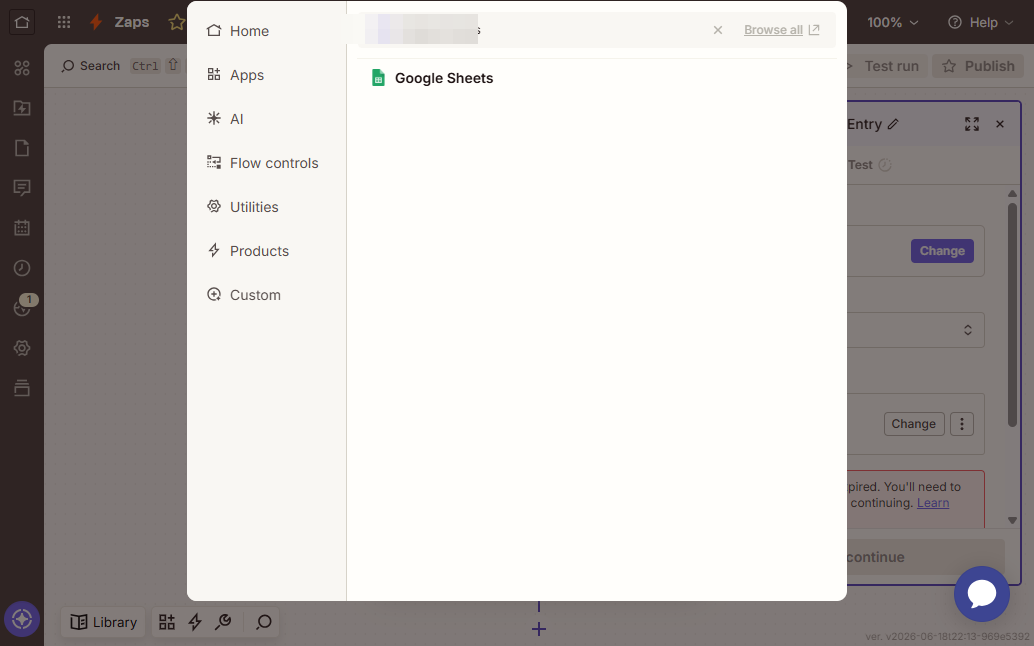The image size is (1034, 646).
Task: Open the chat notes icon in sidebar
Action: click(x=22, y=189)
